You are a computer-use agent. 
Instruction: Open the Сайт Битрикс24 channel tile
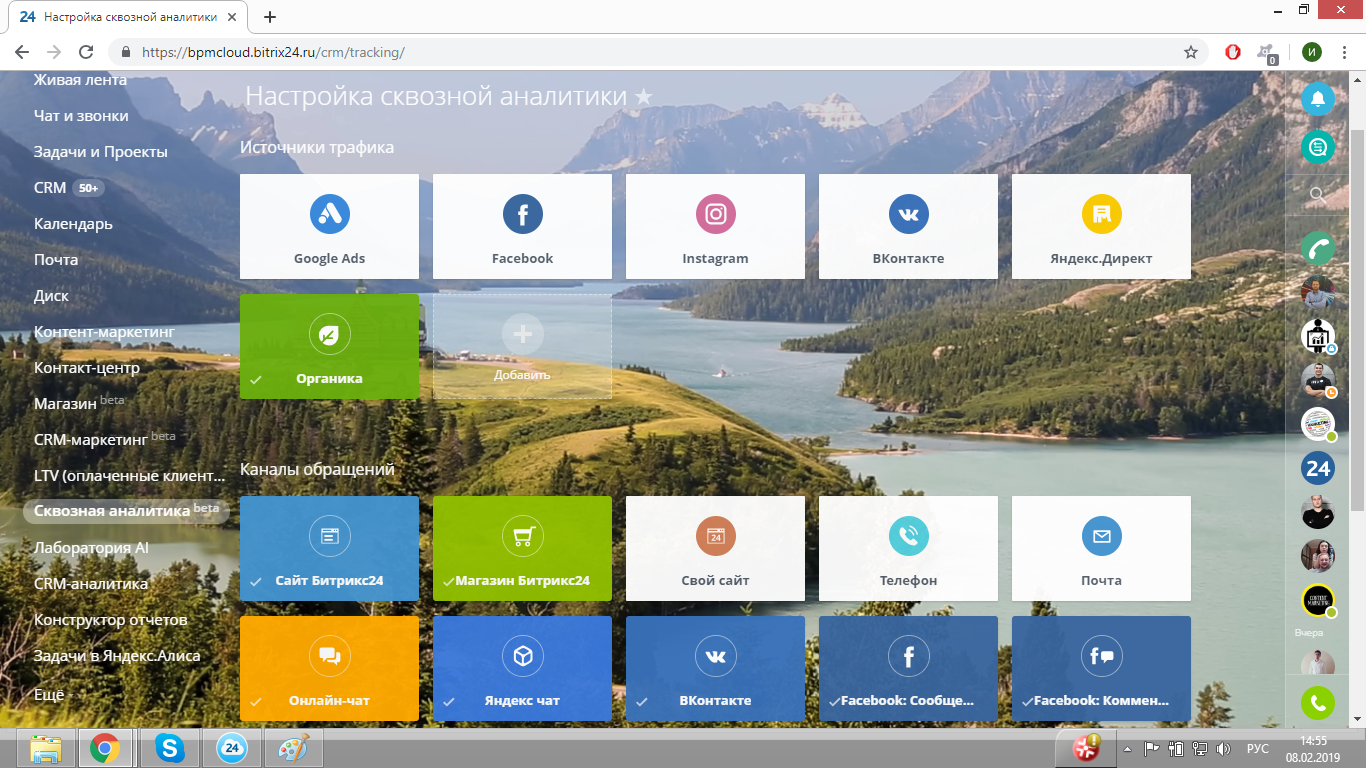329,548
